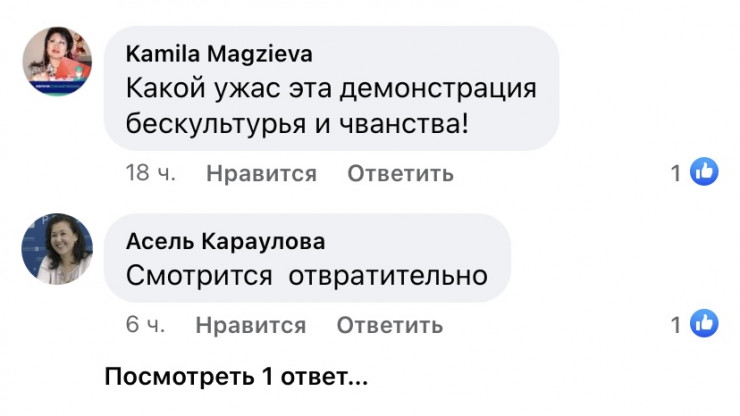Click the thumbs-up reaction on Асель Караулова's comment
This screenshot has height=416, width=740.
[x=705, y=324]
